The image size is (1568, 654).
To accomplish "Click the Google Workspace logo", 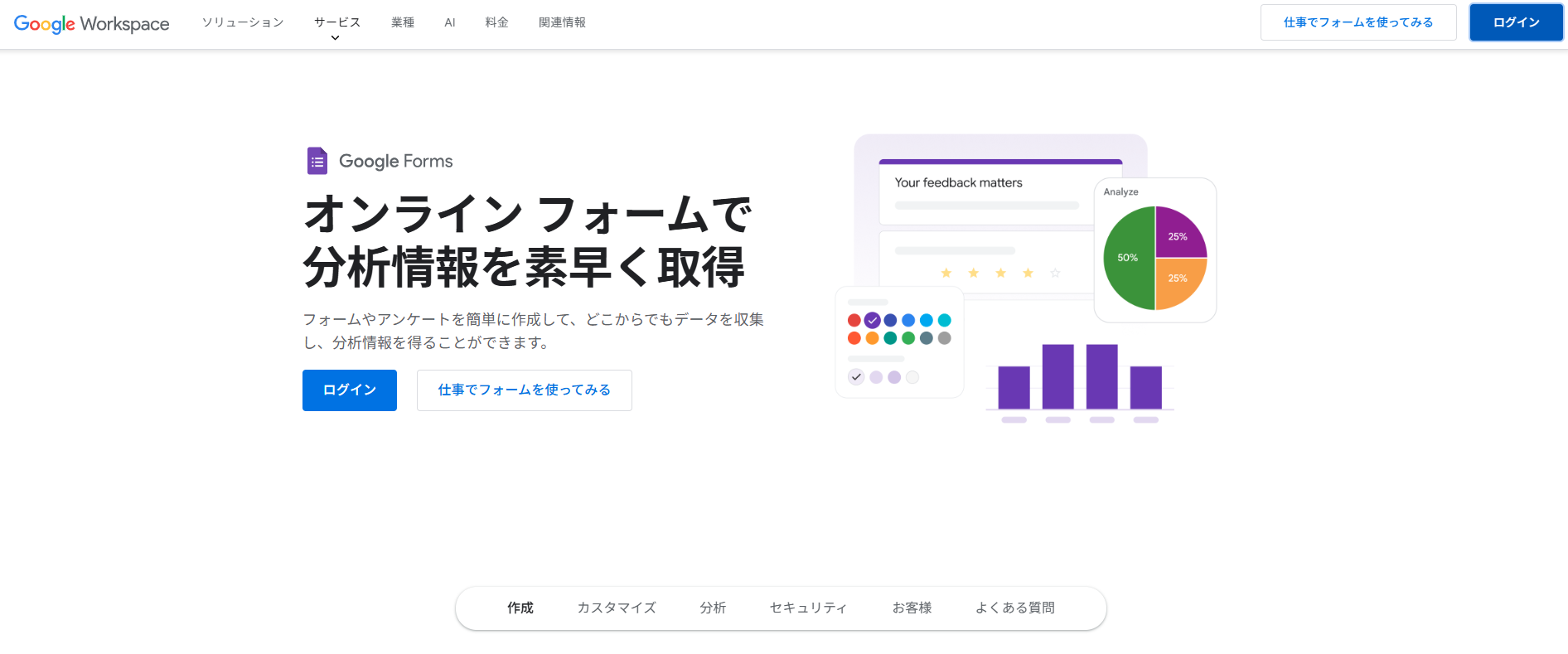I will tap(91, 23).
